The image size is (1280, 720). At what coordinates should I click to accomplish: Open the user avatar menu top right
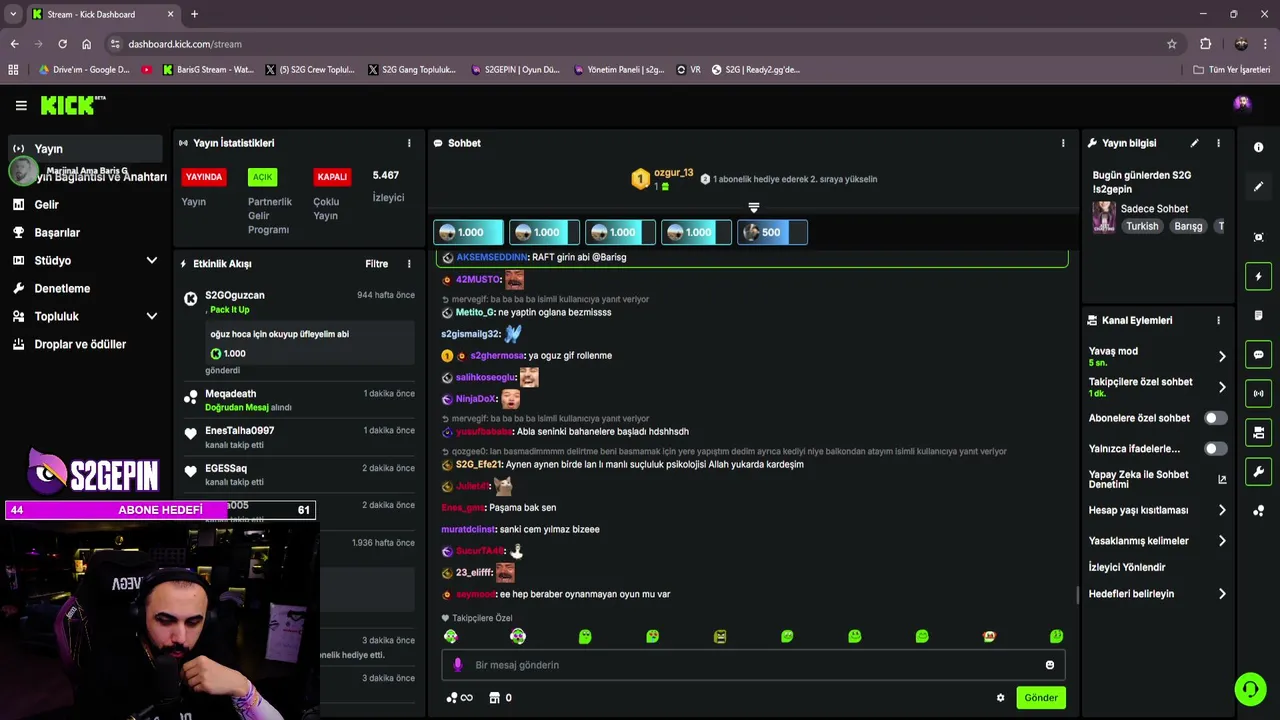[1242, 103]
